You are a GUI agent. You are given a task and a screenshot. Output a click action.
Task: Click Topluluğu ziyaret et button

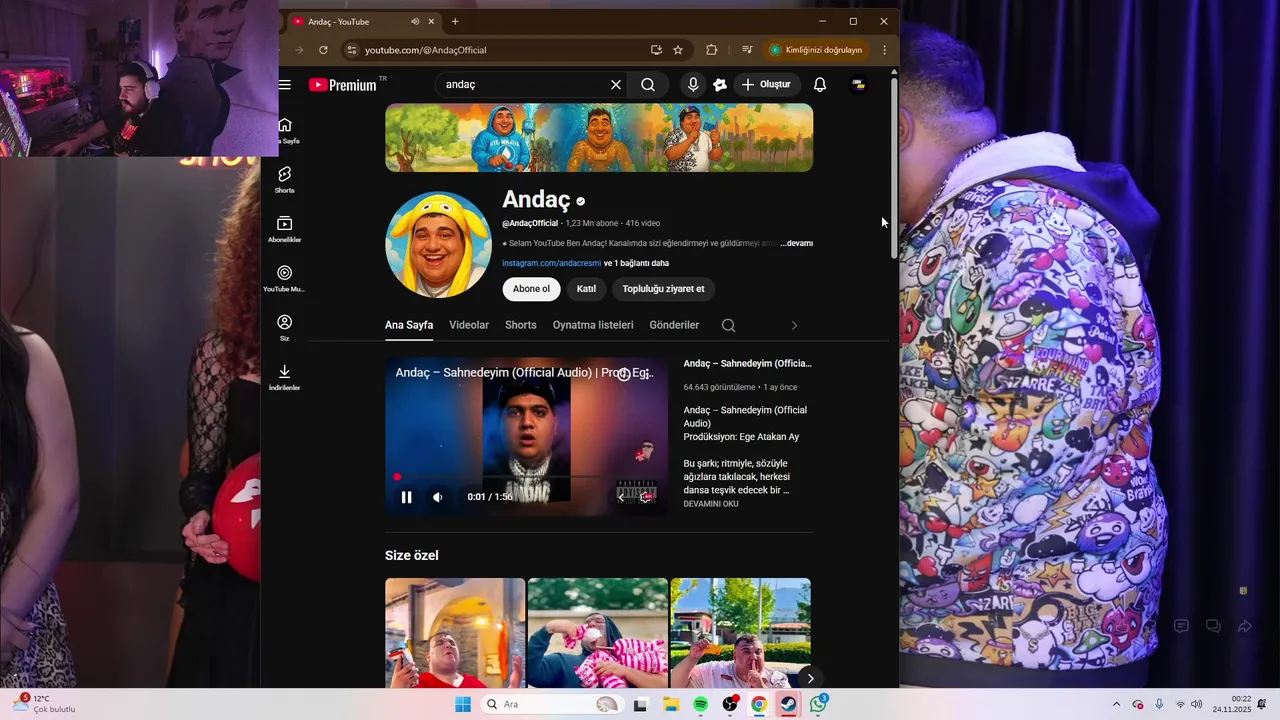click(x=663, y=289)
